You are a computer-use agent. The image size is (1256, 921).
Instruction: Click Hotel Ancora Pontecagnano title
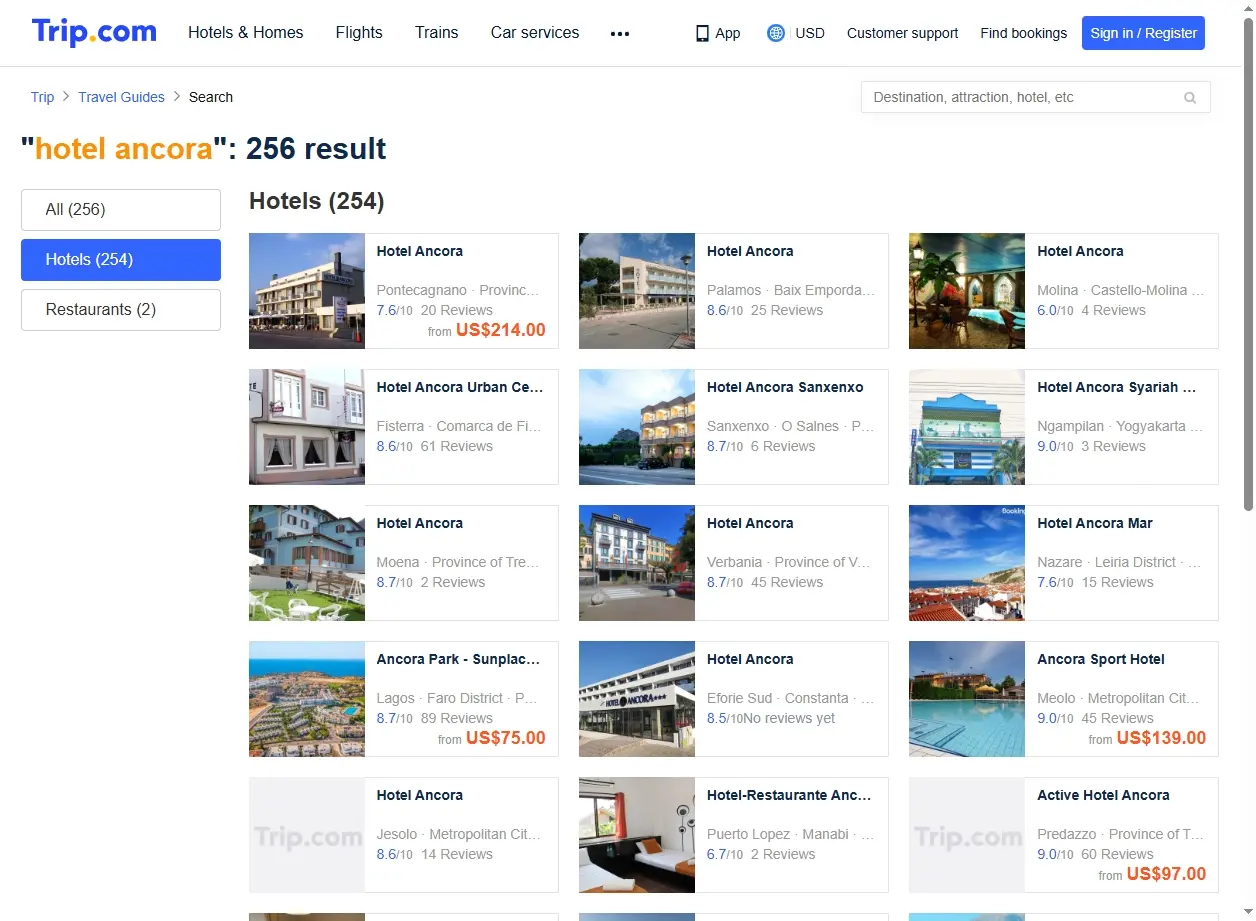419,251
